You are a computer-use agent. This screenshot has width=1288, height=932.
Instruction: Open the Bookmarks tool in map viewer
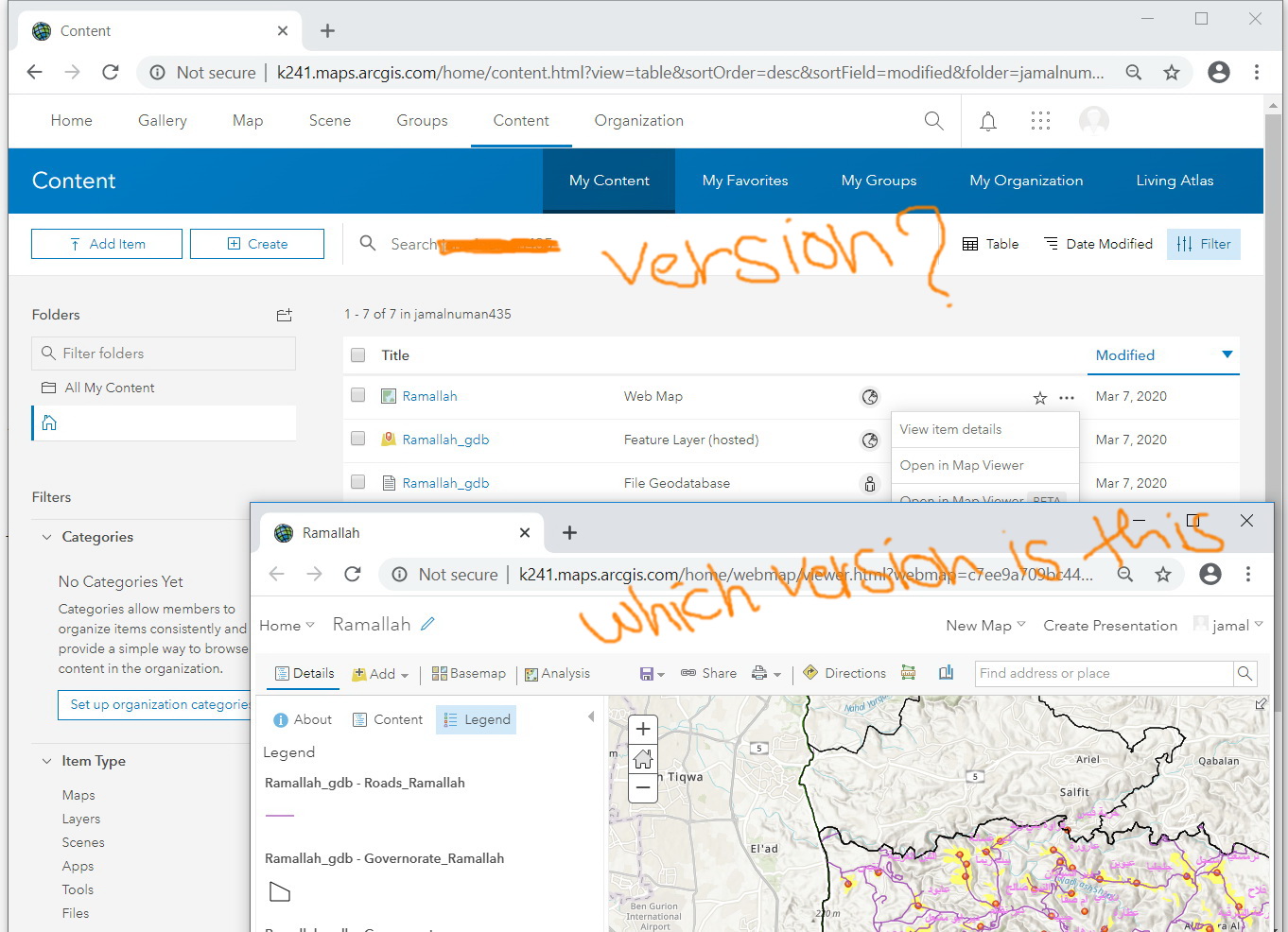pyautogui.click(x=946, y=673)
